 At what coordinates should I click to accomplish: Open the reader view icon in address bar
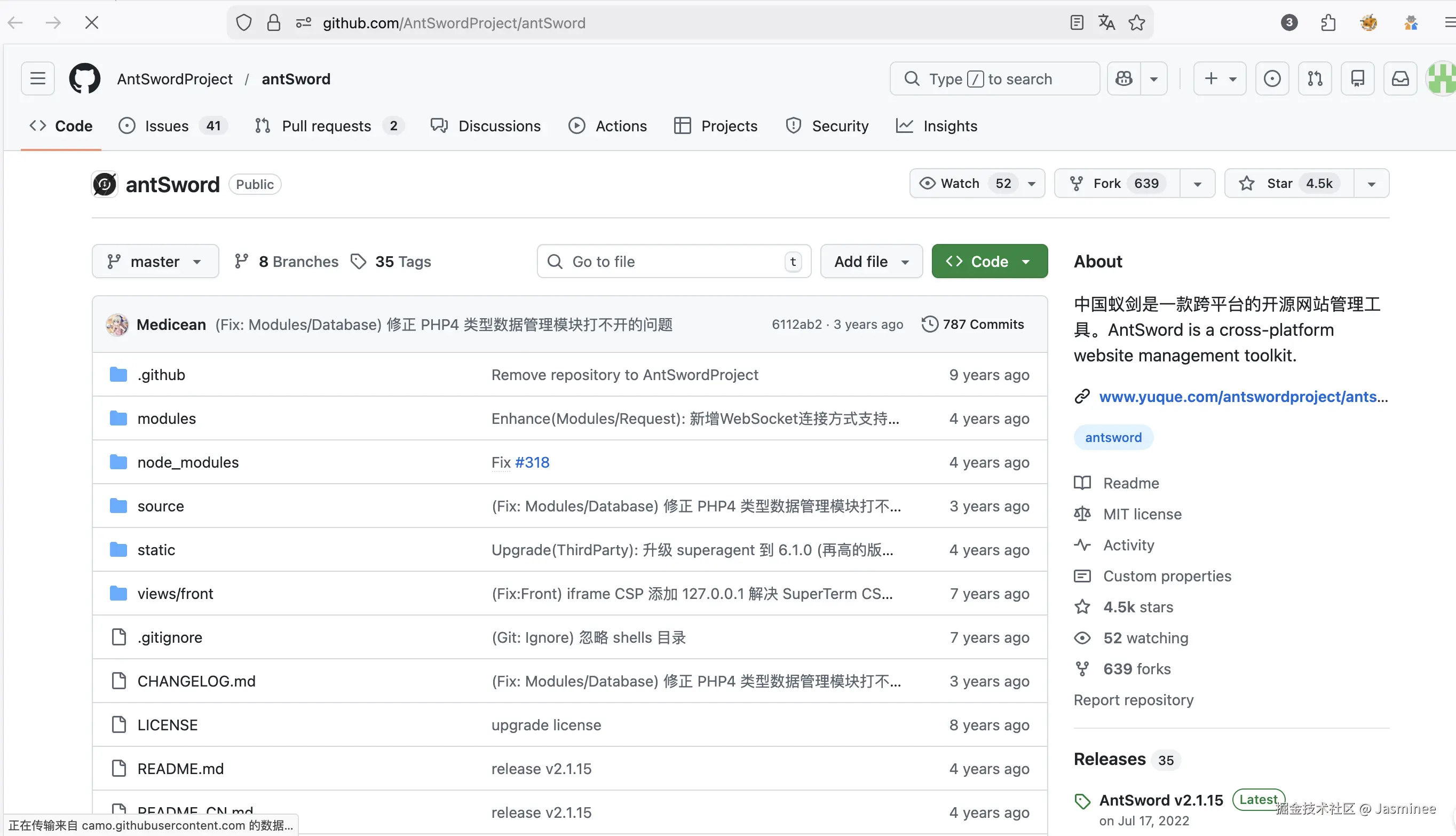[x=1077, y=23]
